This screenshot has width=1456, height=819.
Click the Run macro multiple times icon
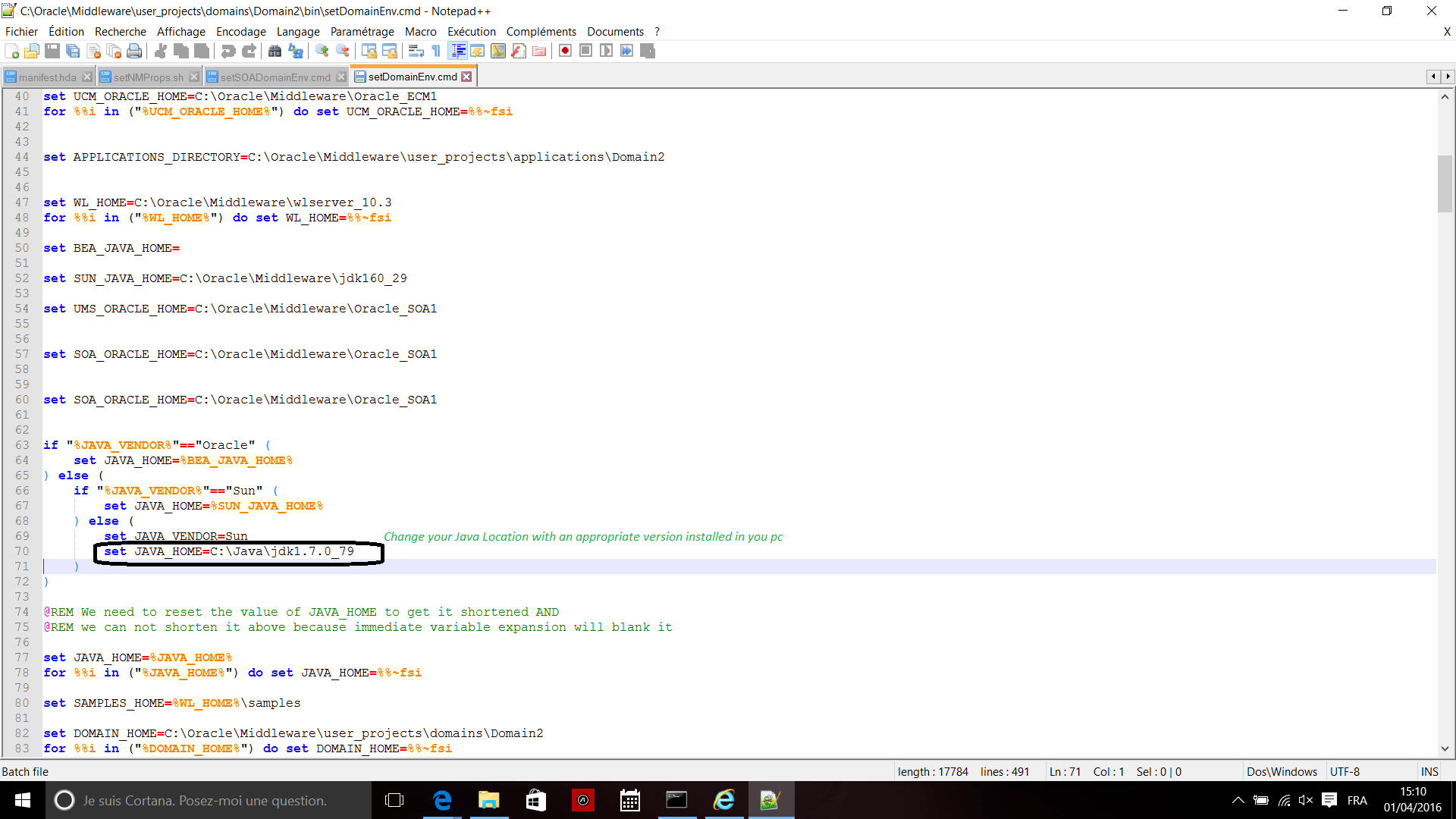coord(626,51)
